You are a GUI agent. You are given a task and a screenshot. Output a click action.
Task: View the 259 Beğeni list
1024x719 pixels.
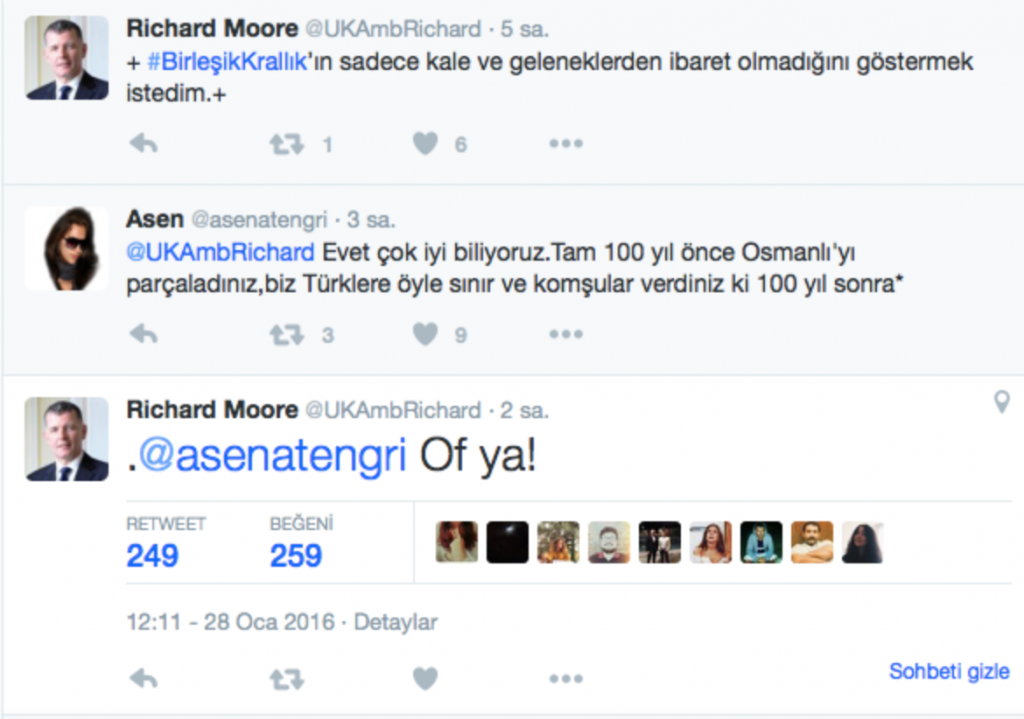coord(296,556)
